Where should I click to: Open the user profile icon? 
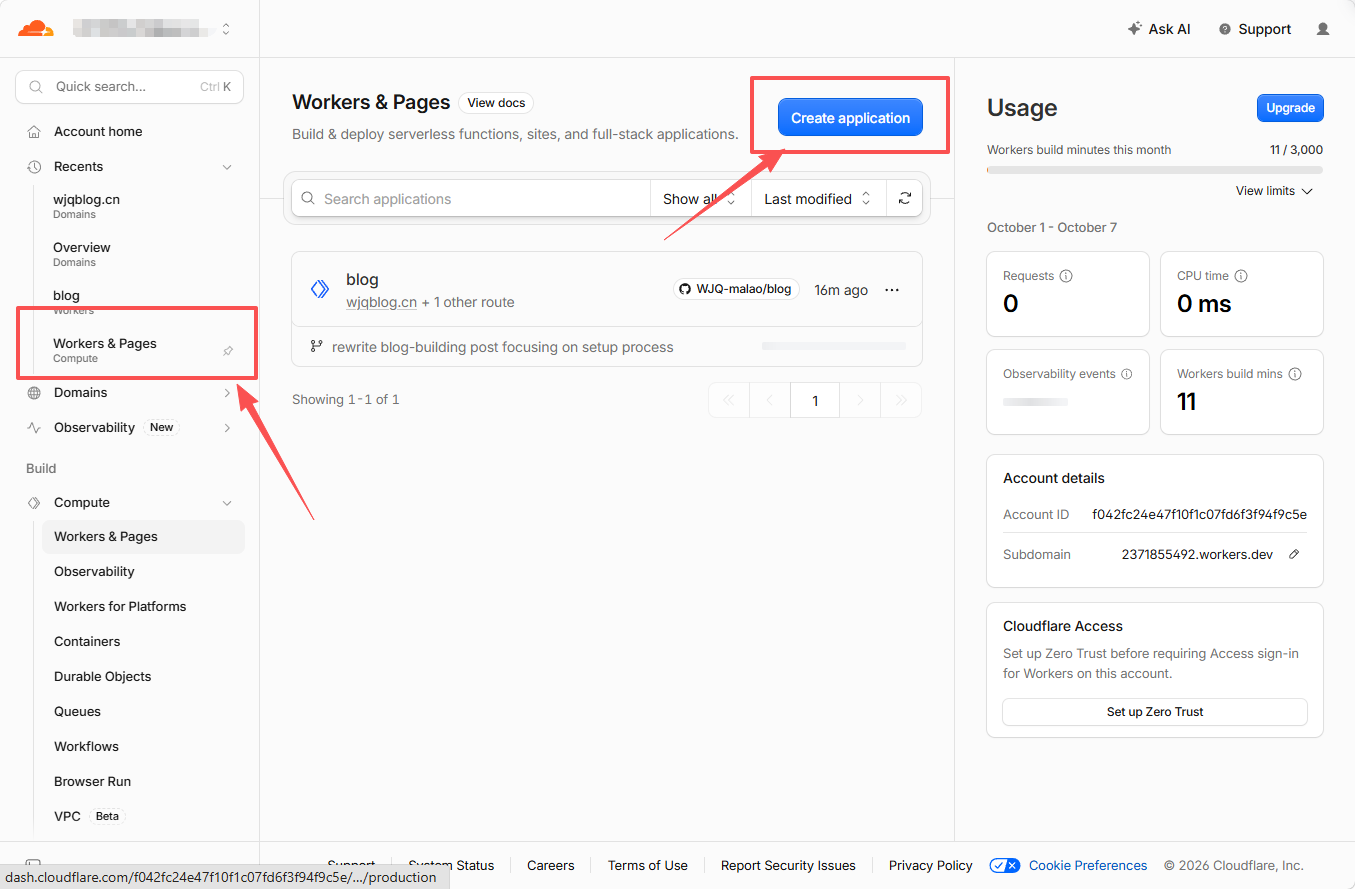pos(1323,29)
